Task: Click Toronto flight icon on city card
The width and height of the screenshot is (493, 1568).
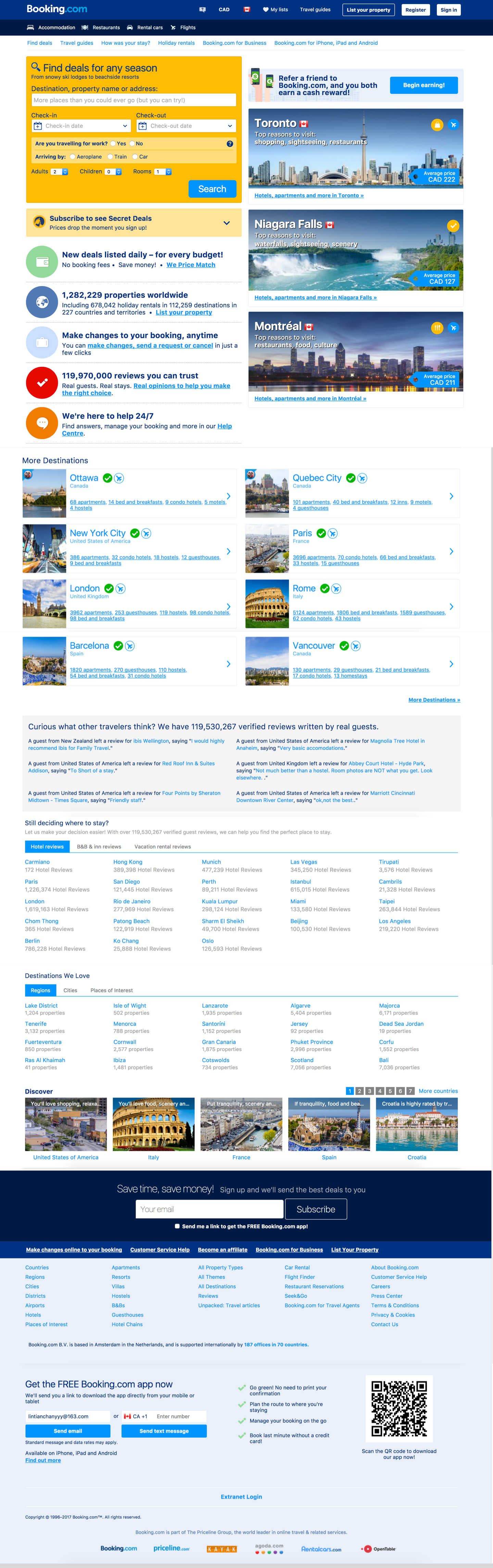Action: pos(453,125)
